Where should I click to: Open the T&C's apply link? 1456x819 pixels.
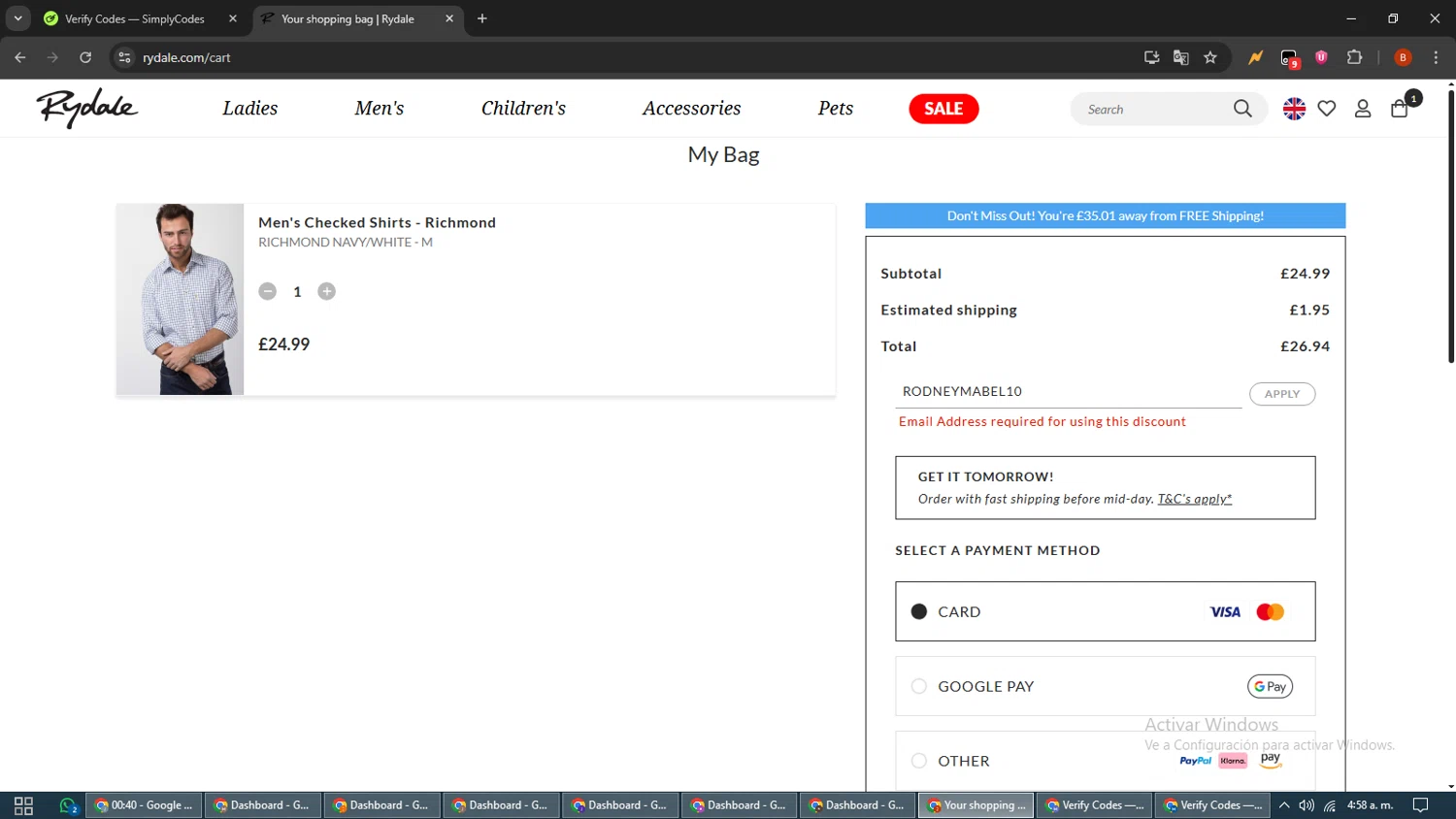tap(1194, 499)
